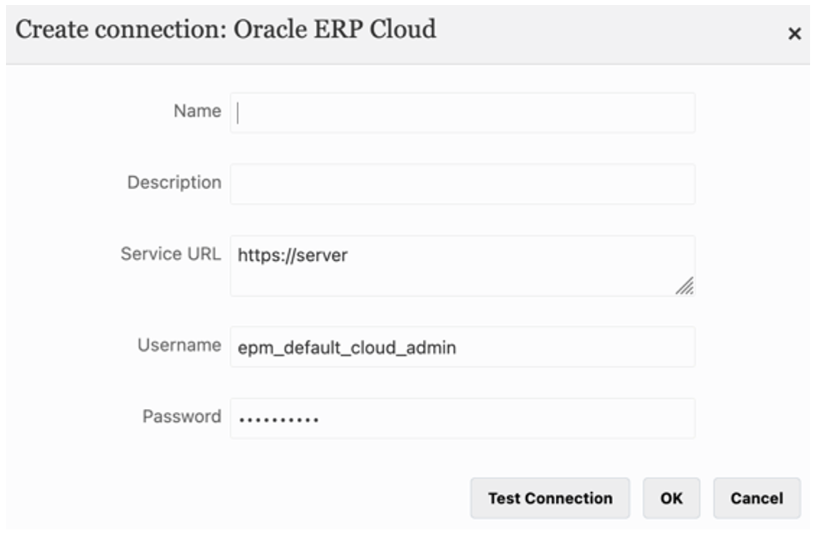Place cursor at the Name field caret

tap(238, 113)
